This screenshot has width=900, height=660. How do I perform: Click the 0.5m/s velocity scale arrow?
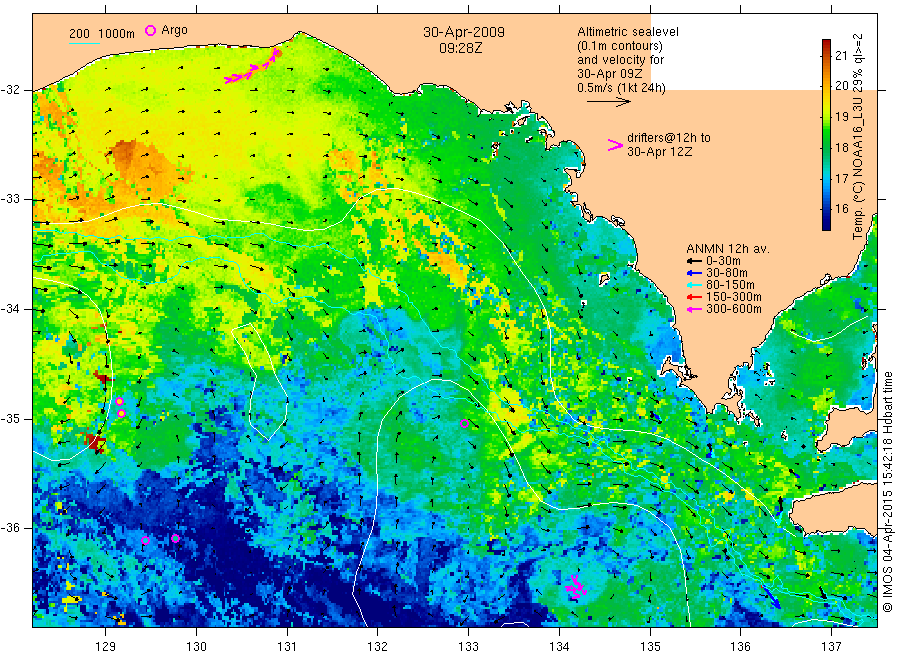click(x=608, y=102)
